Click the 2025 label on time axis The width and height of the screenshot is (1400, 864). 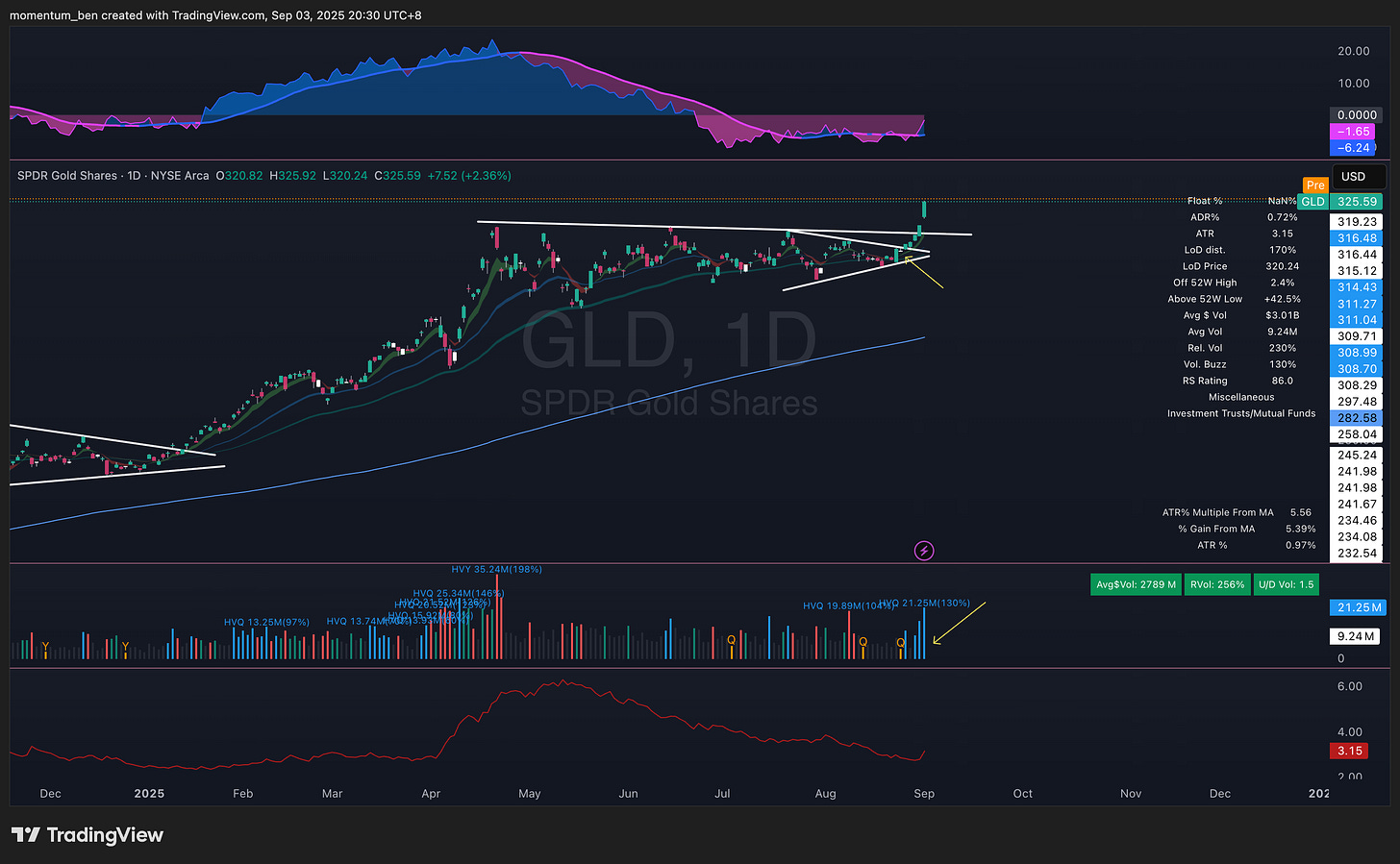(149, 794)
